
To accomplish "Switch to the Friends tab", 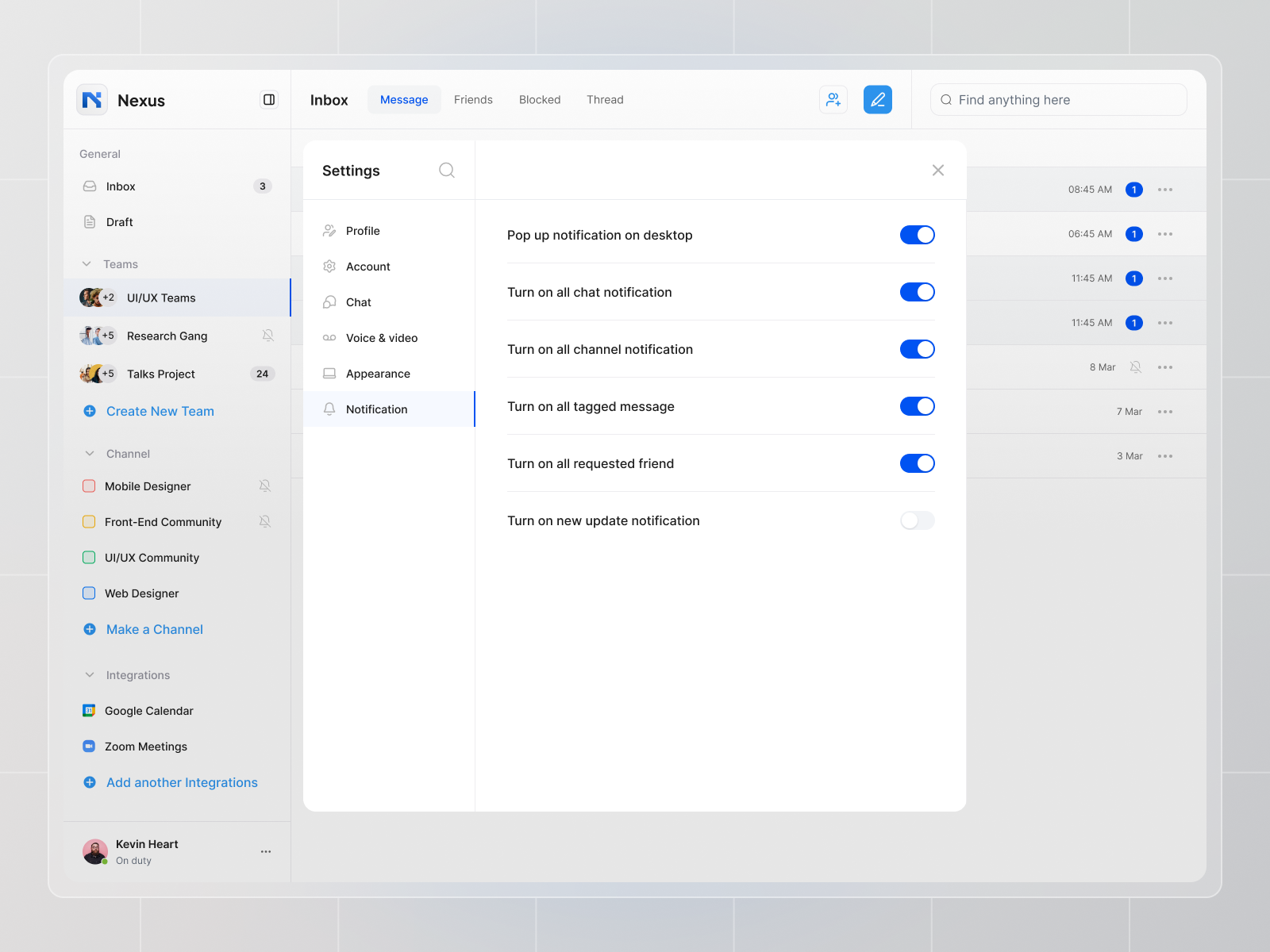I will pyautogui.click(x=473, y=99).
